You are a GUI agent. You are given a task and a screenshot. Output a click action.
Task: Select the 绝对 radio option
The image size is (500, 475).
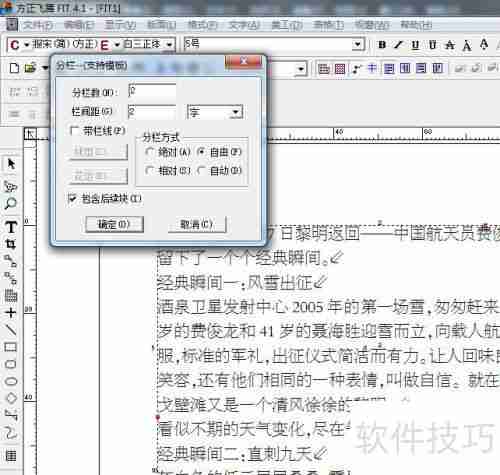(149, 152)
